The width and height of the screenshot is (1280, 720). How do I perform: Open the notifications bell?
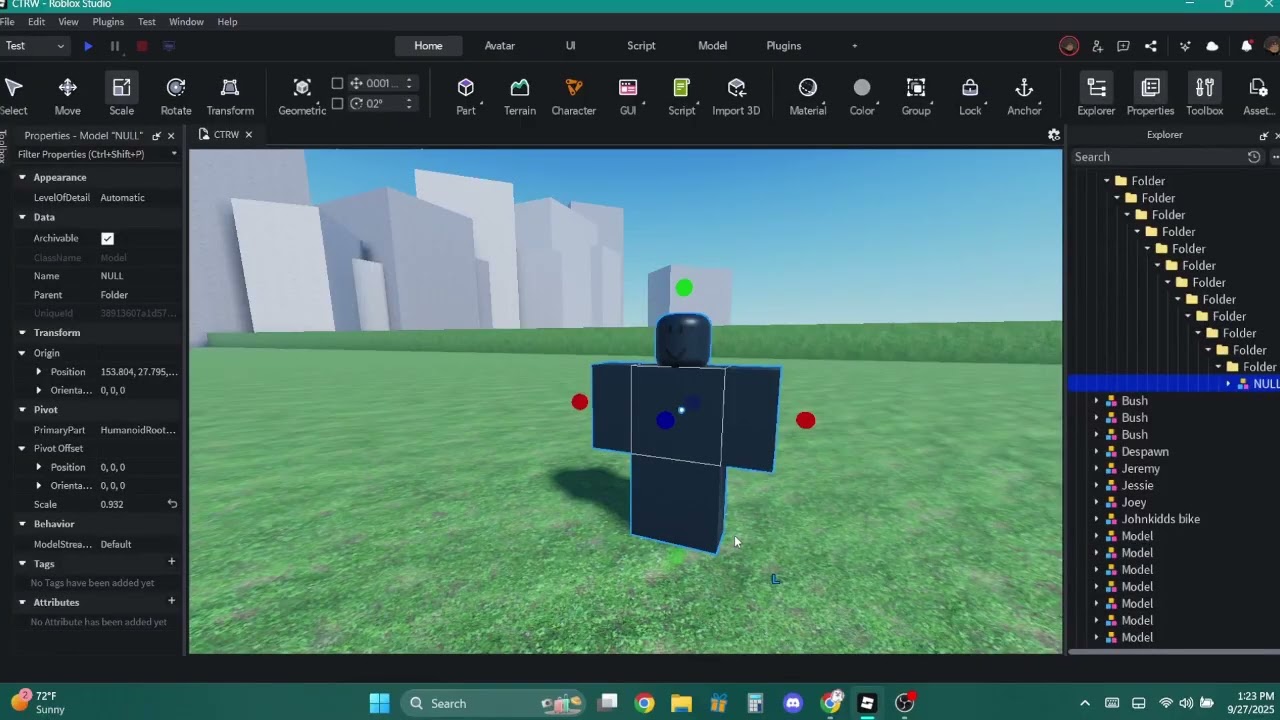tap(1246, 46)
